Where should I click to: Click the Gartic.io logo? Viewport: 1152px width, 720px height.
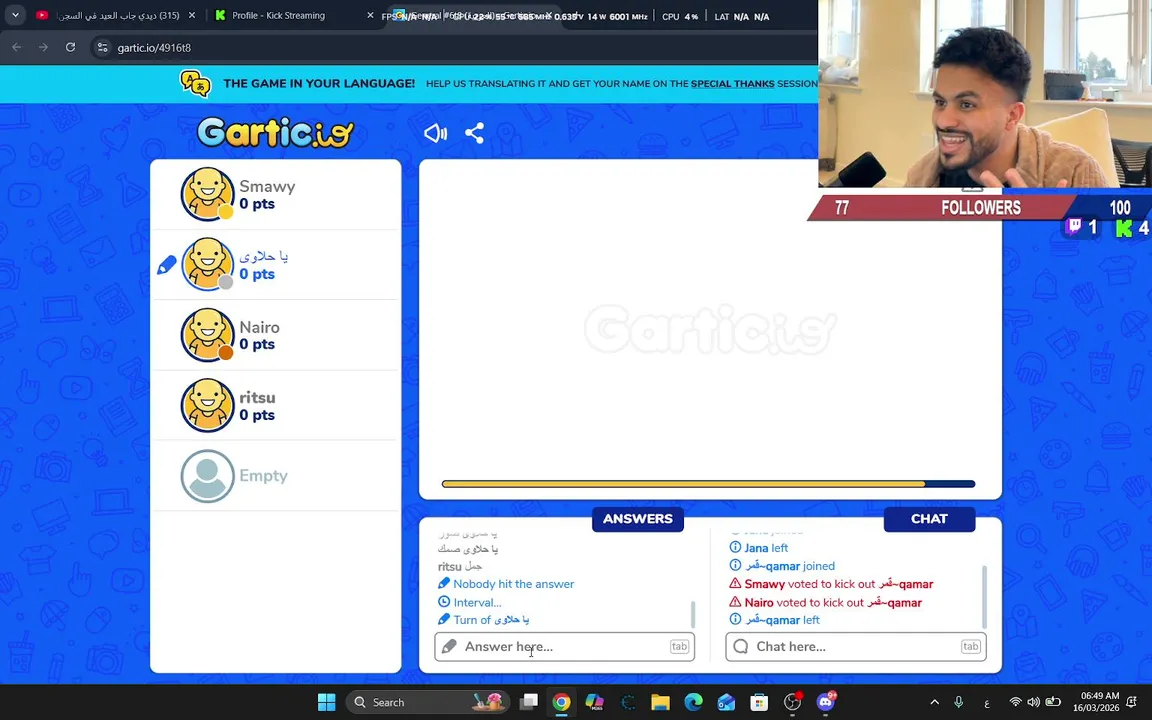pyautogui.click(x=276, y=132)
